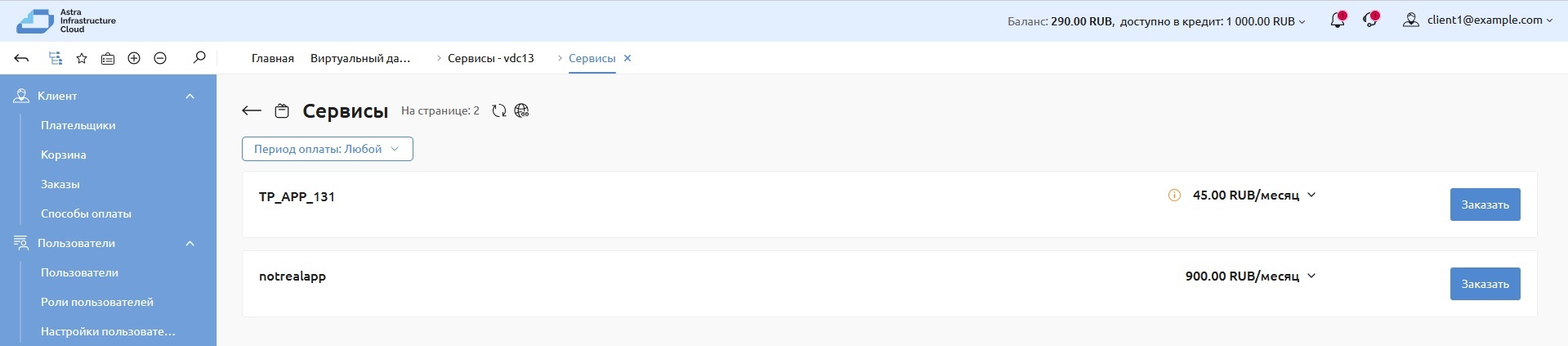The width and height of the screenshot is (1568, 346).
Task: Click the expand-all plus circle icon
Action: point(134,58)
